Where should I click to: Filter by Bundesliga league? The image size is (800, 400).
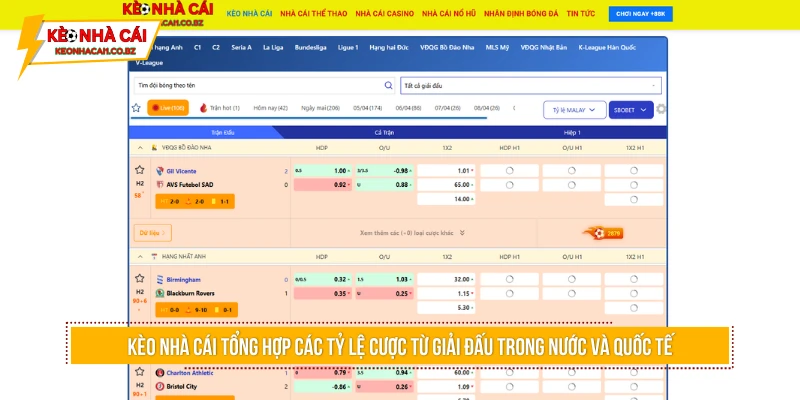click(310, 47)
